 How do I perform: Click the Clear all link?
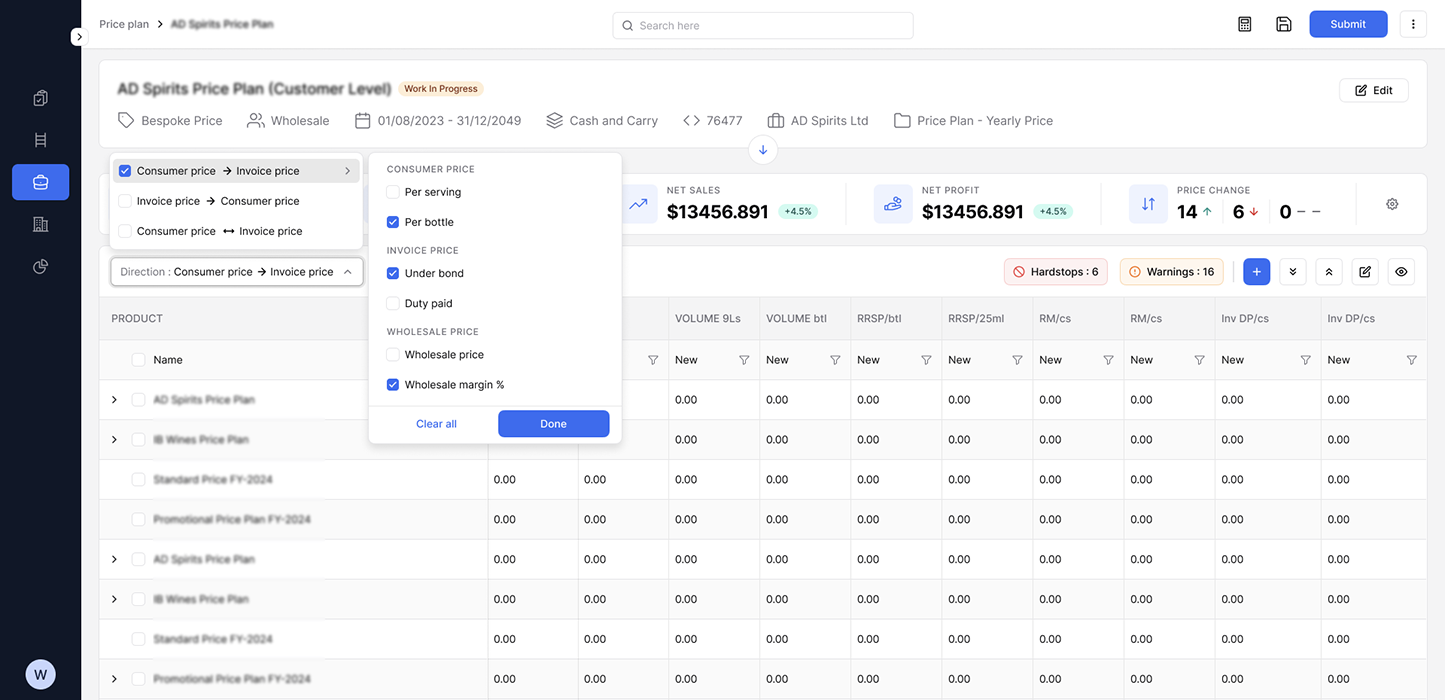pyautogui.click(x=436, y=424)
